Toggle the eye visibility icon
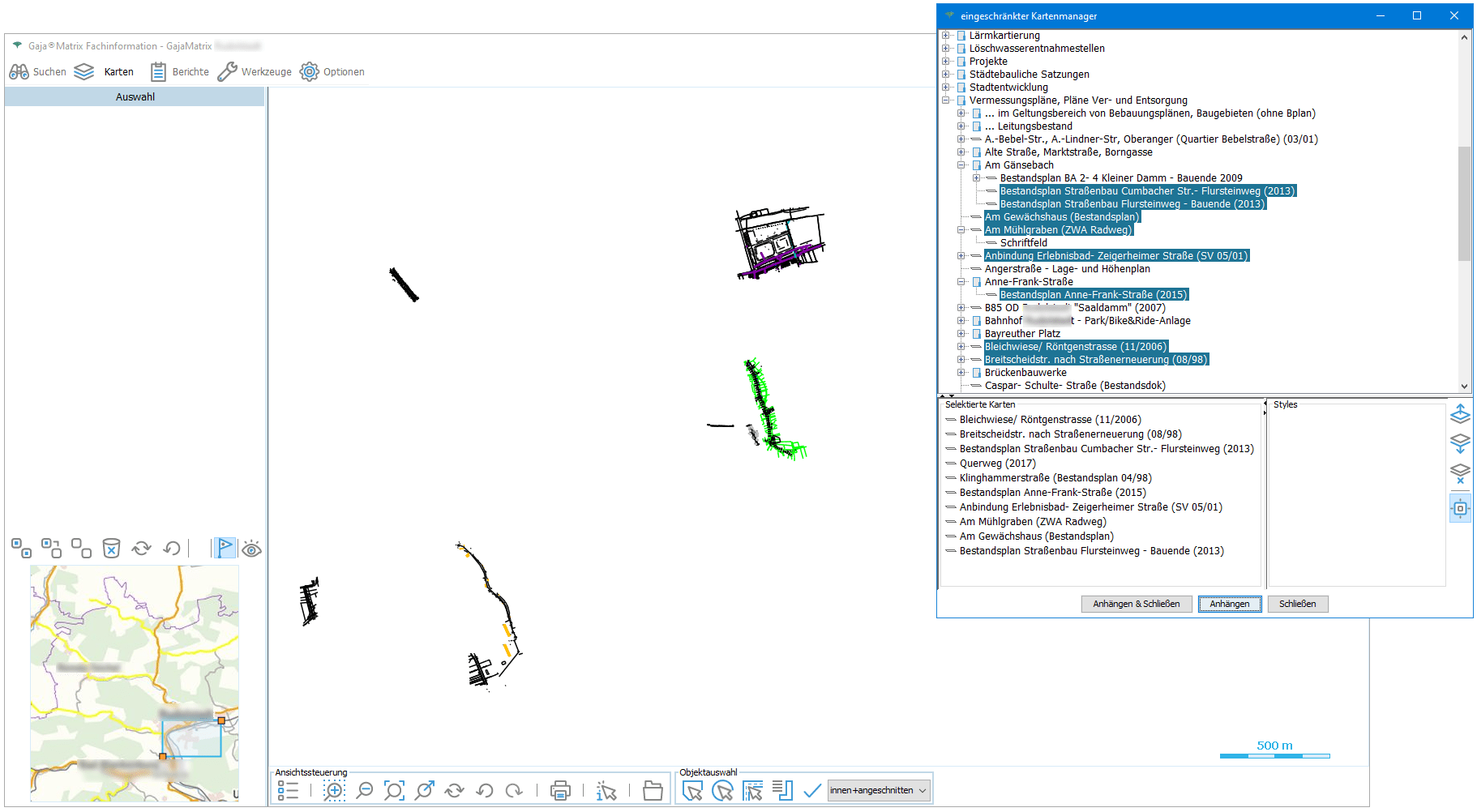 click(x=251, y=549)
